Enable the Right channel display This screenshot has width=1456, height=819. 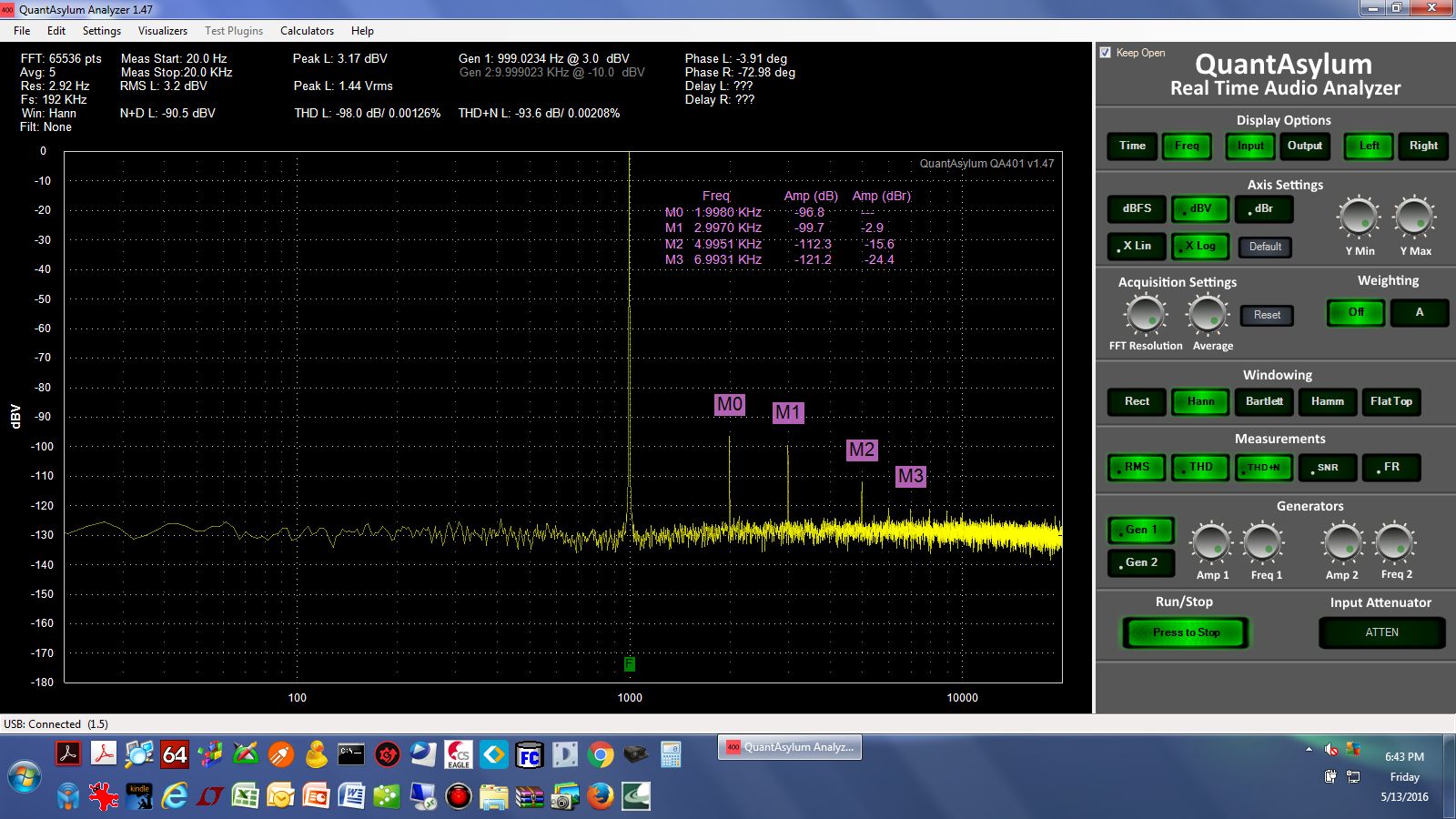pyautogui.click(x=1423, y=146)
